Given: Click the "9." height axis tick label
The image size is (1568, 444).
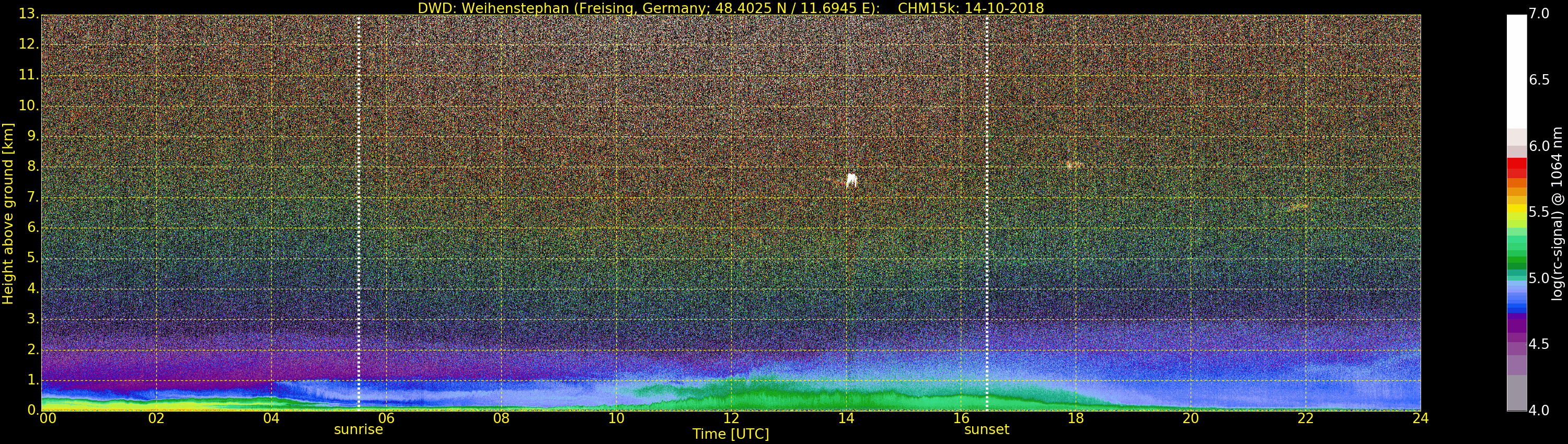Looking at the screenshot, I should pos(32,136).
